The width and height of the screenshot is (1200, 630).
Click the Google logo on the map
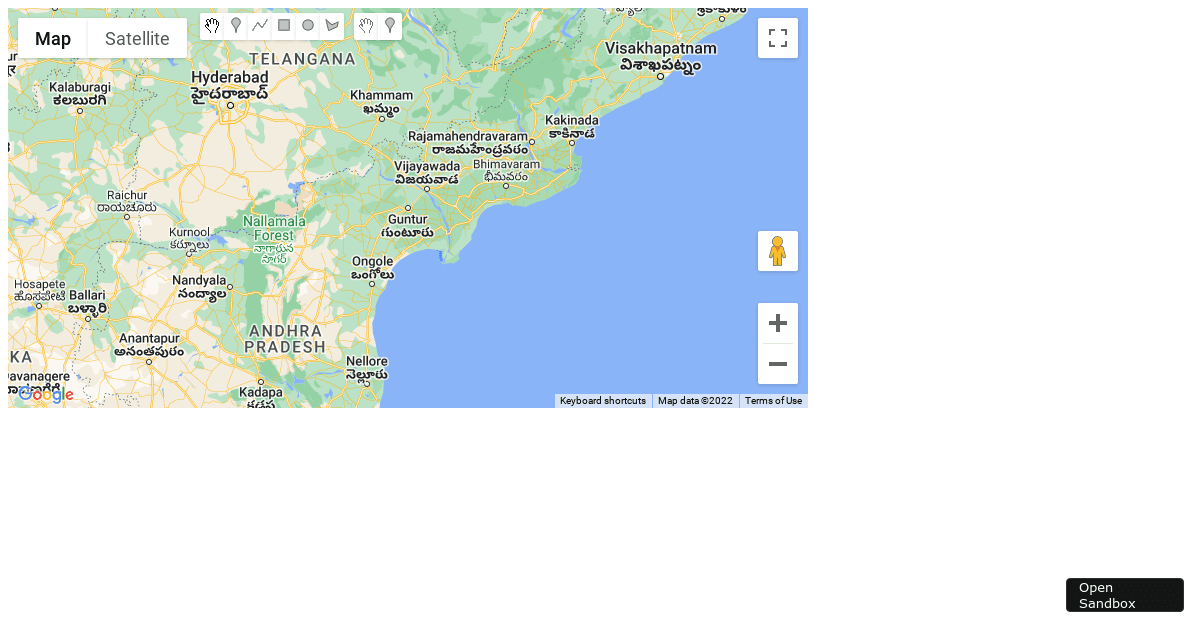tap(45, 394)
